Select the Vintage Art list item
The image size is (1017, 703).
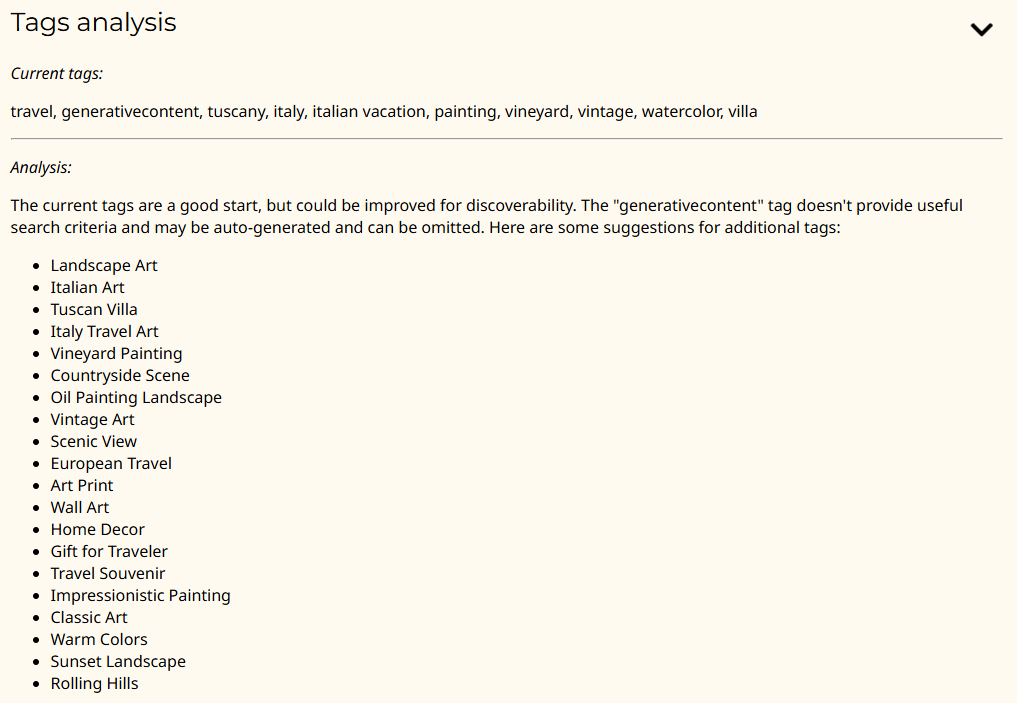click(93, 420)
